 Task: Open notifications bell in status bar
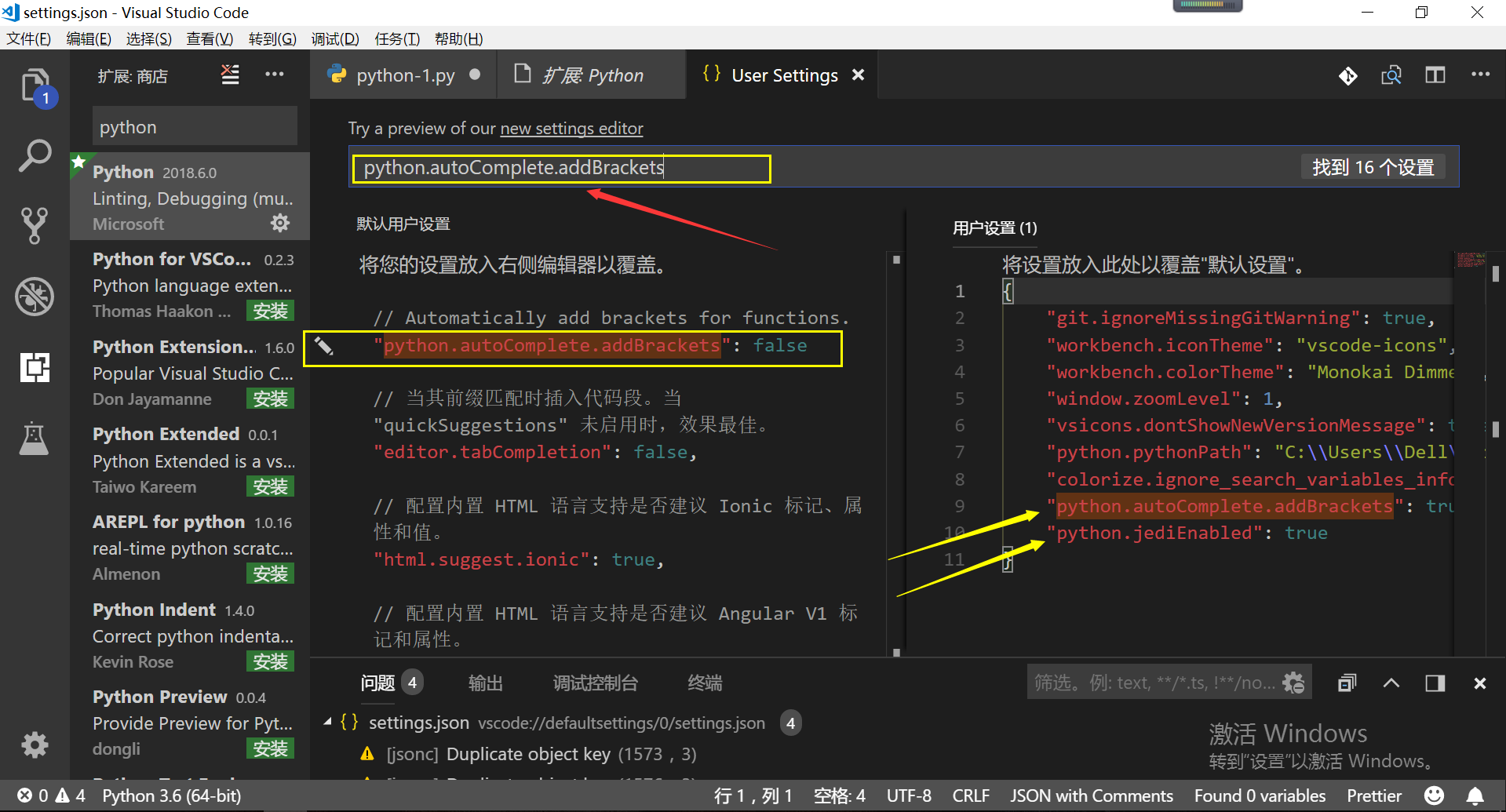[x=1475, y=796]
